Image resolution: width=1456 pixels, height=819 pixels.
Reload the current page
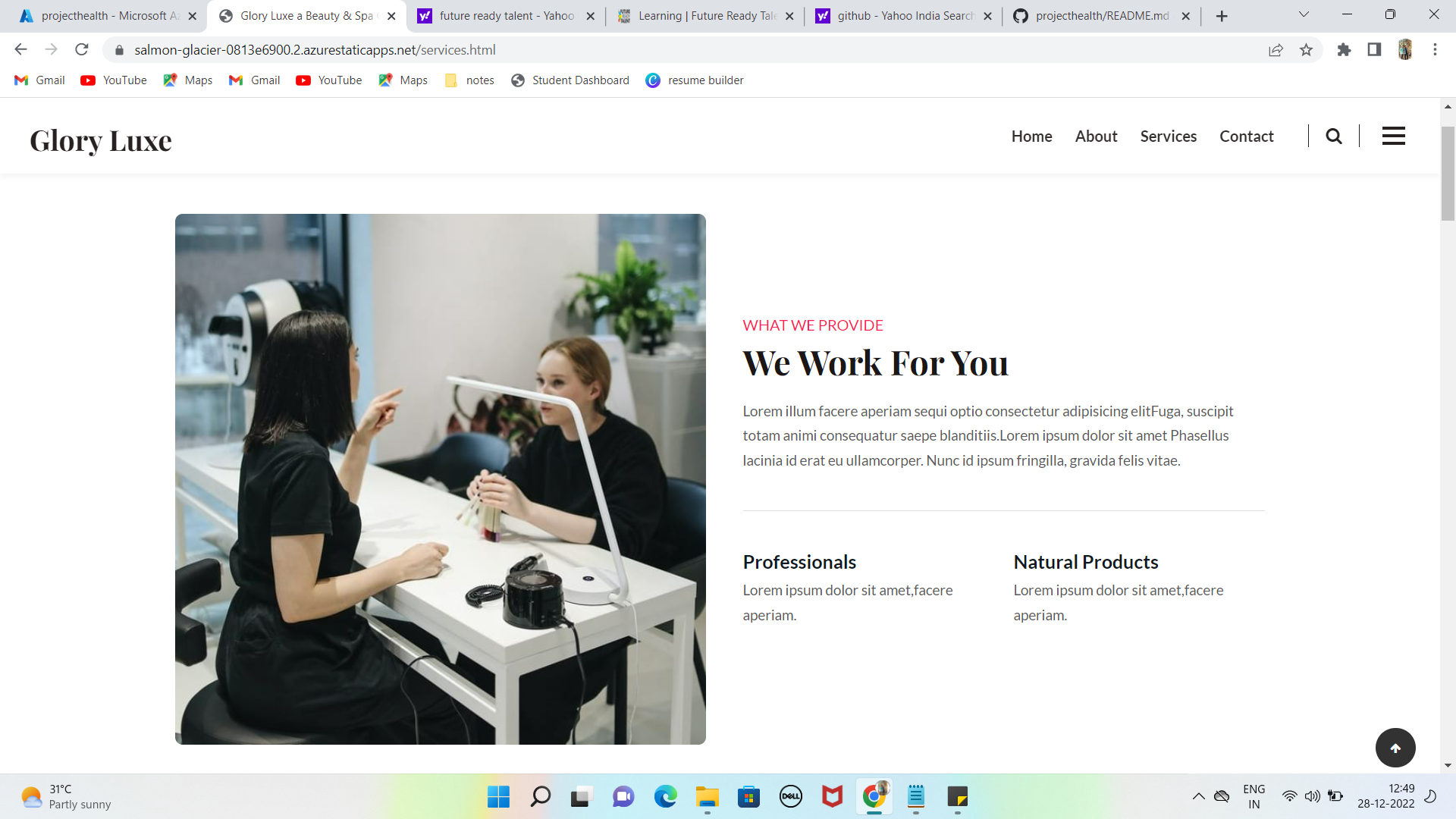point(82,50)
